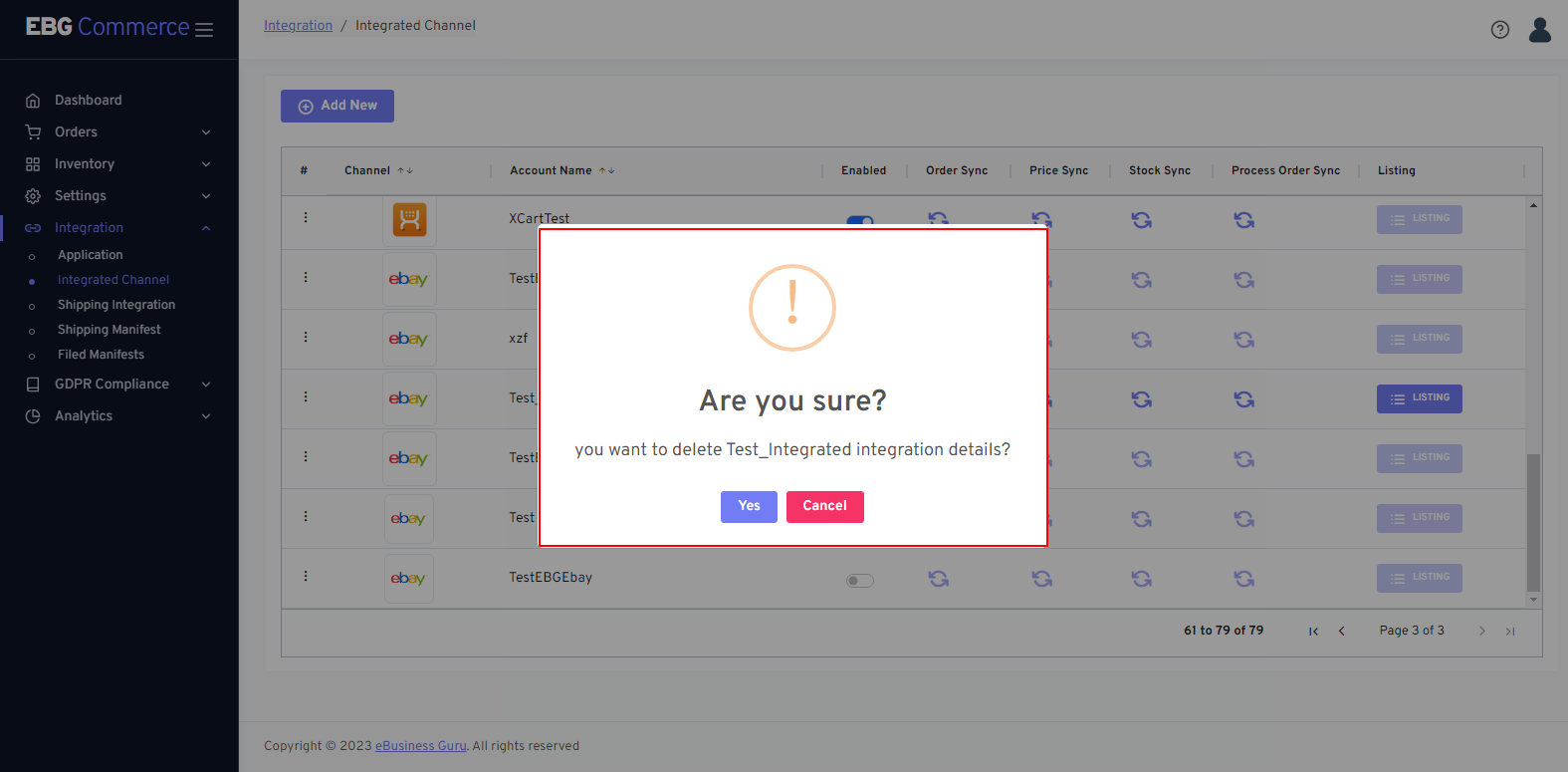Expand the Inventory sidebar section
This screenshot has height=772, width=1568.
[x=118, y=164]
